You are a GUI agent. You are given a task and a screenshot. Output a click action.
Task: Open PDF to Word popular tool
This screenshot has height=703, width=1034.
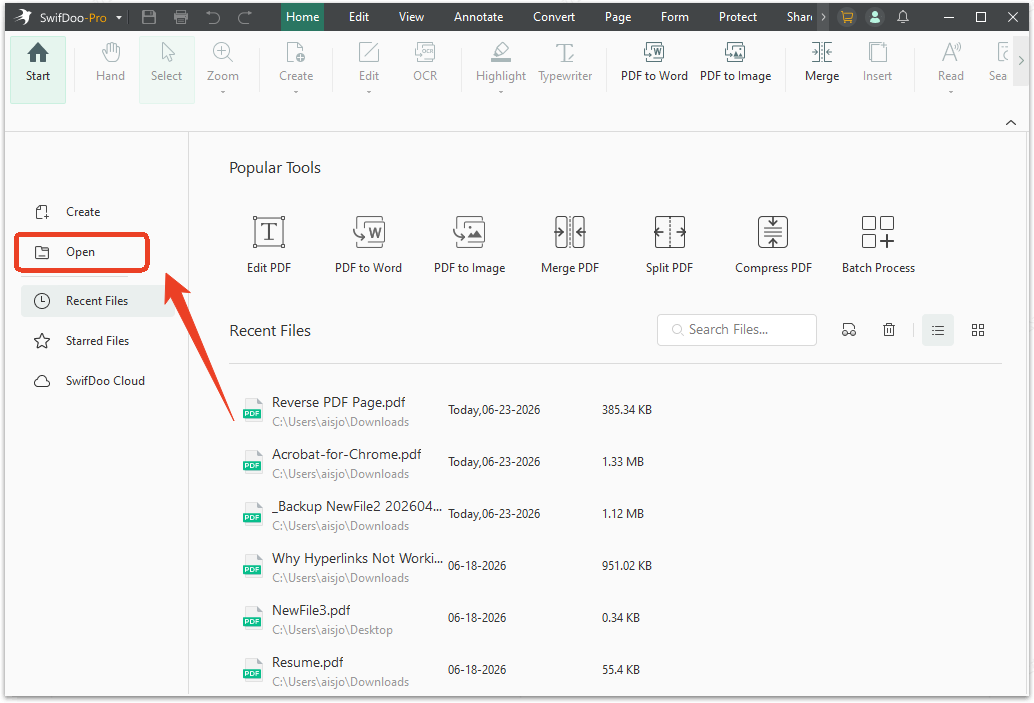(368, 244)
